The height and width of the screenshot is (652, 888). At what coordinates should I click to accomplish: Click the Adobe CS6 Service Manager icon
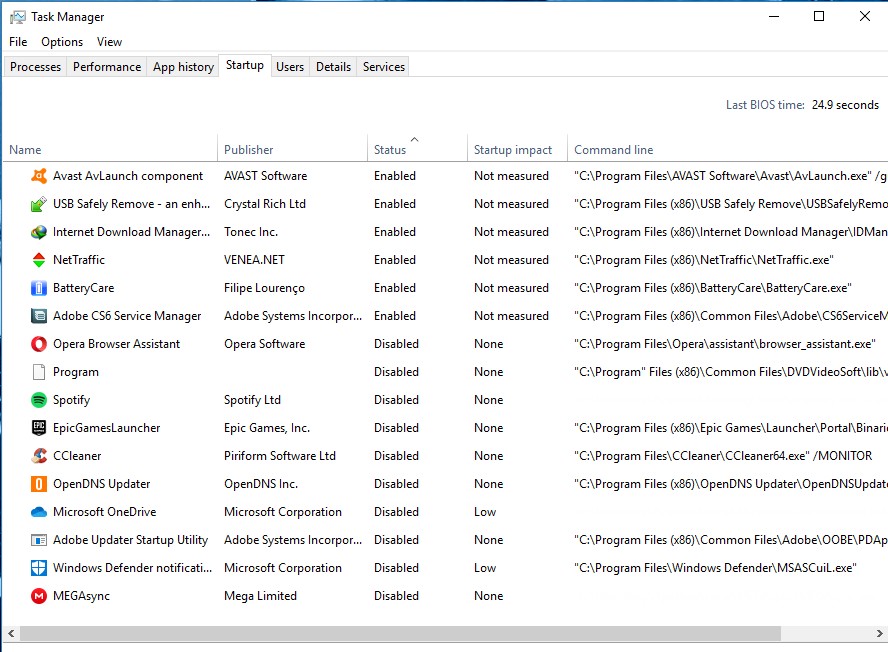pyautogui.click(x=39, y=316)
